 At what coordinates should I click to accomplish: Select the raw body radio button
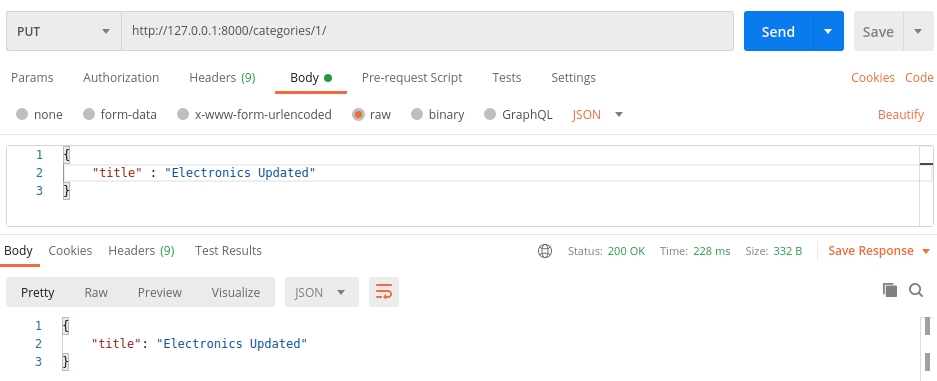click(359, 115)
